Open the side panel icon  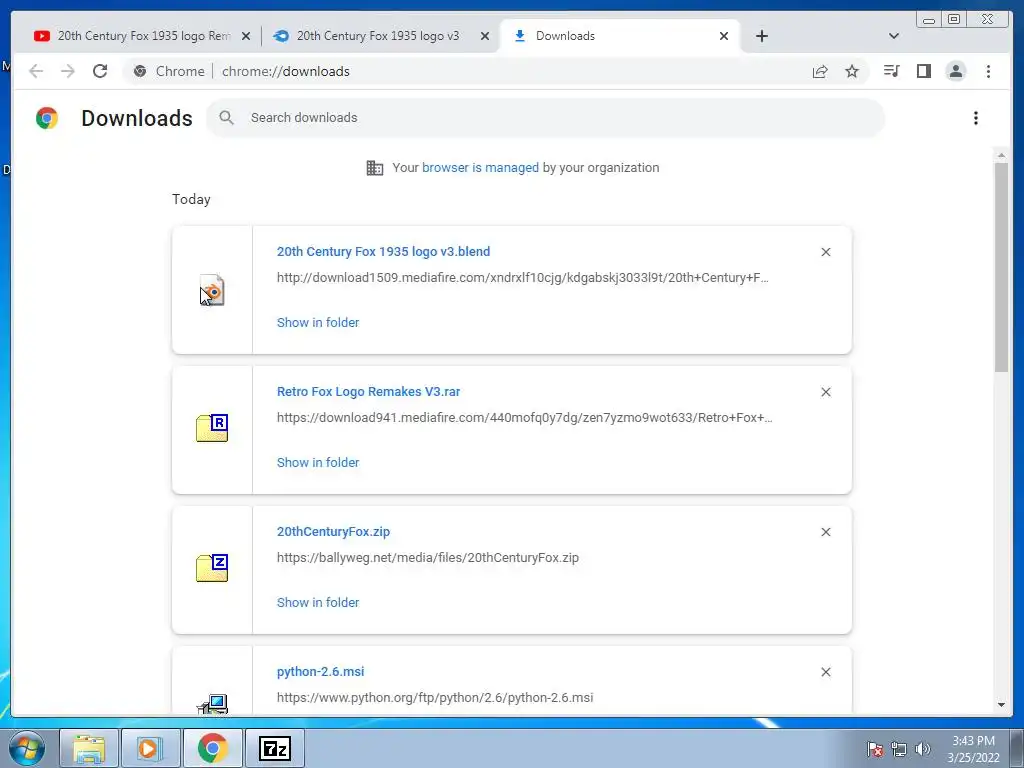(x=923, y=71)
